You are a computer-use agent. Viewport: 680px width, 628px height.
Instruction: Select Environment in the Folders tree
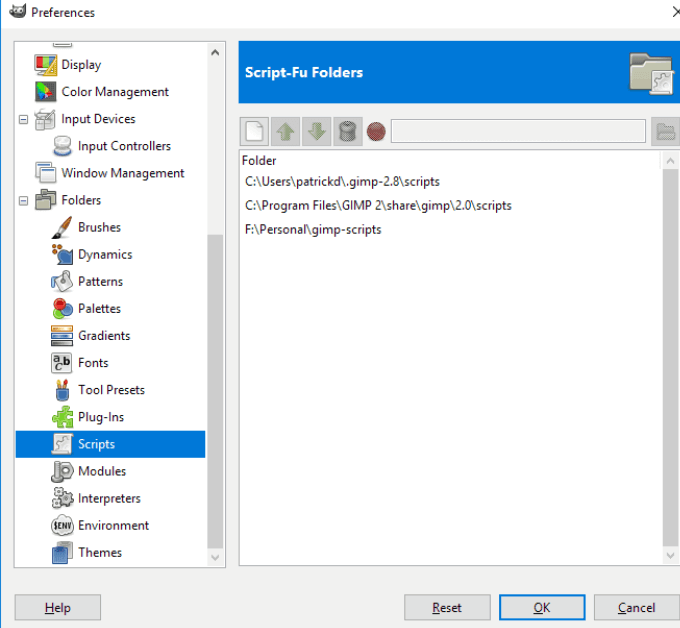point(114,526)
